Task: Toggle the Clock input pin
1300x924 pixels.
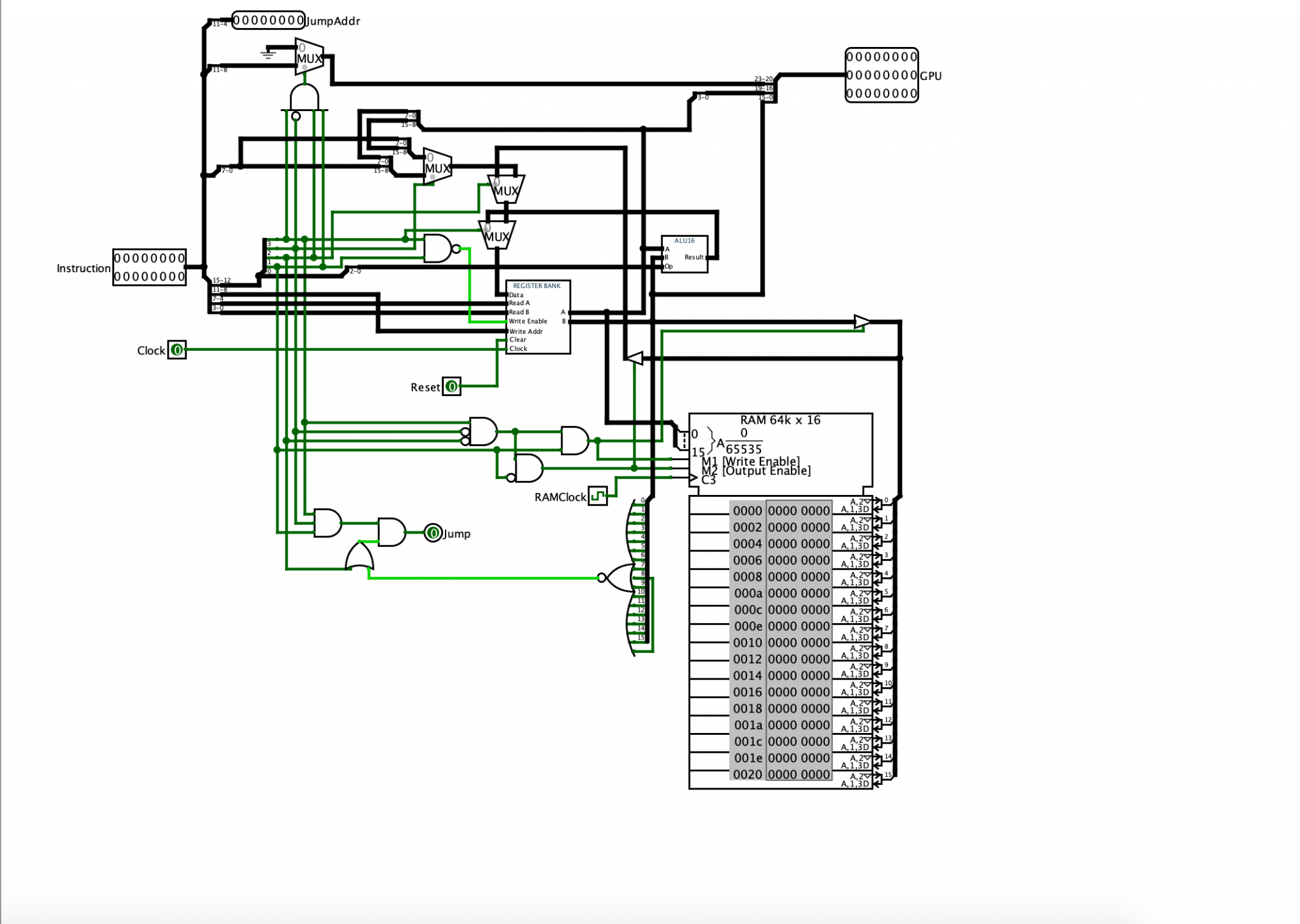Action: click(x=177, y=350)
